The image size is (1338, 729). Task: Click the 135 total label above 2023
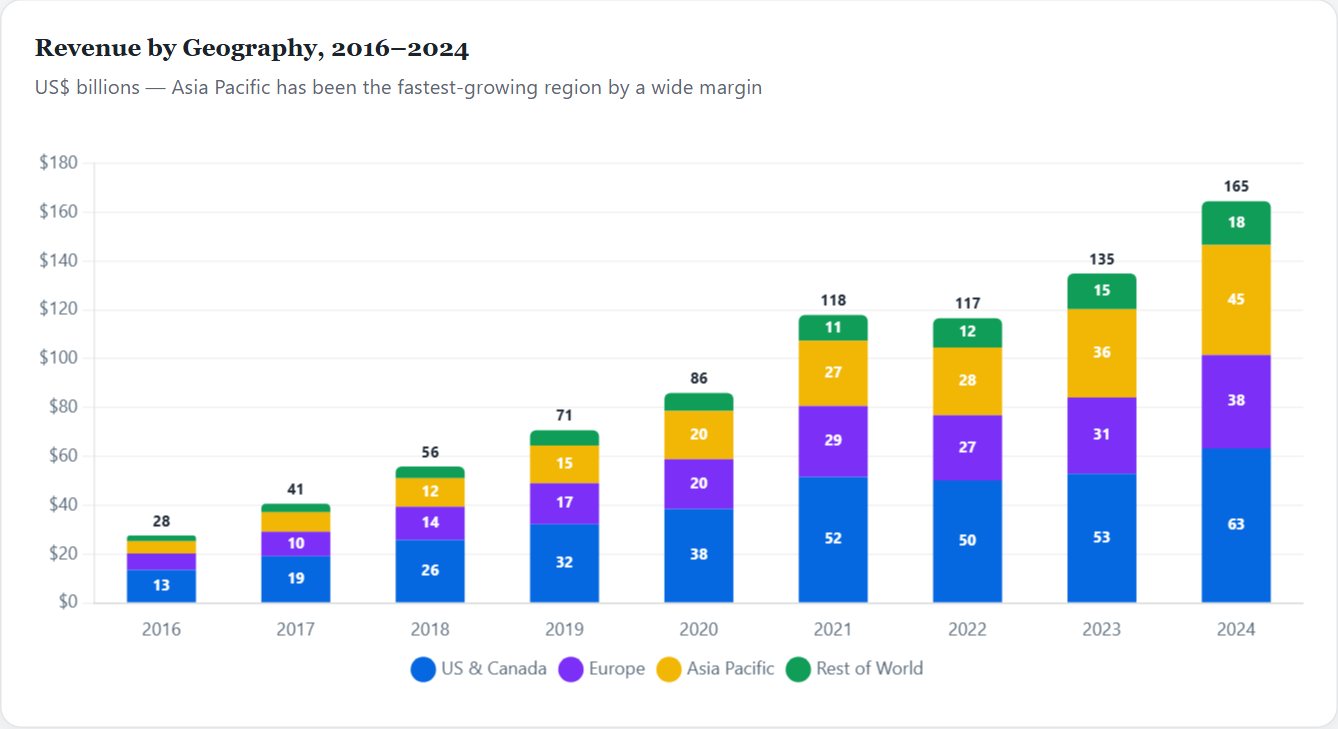click(x=1102, y=259)
